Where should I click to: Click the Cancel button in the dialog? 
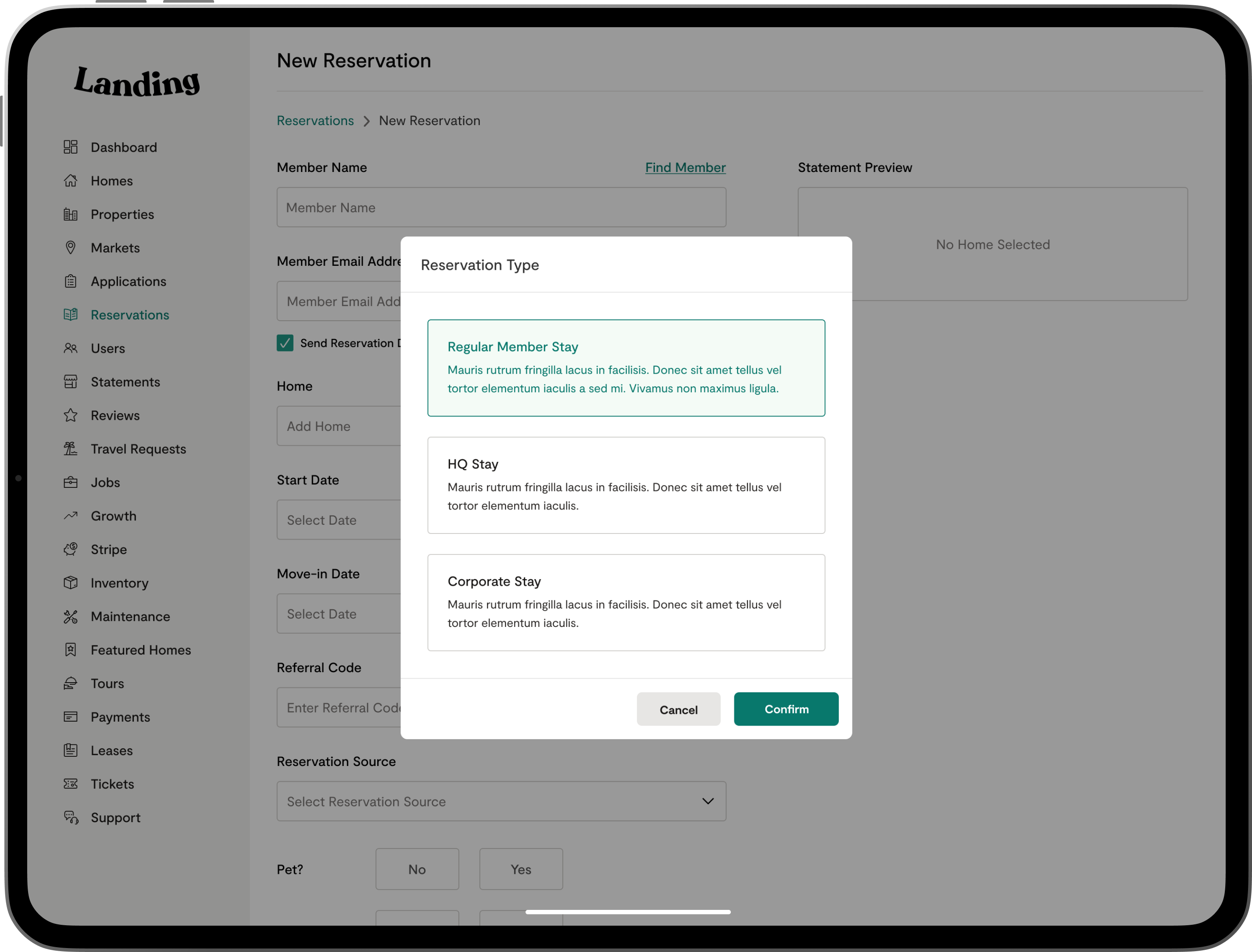[x=678, y=709]
